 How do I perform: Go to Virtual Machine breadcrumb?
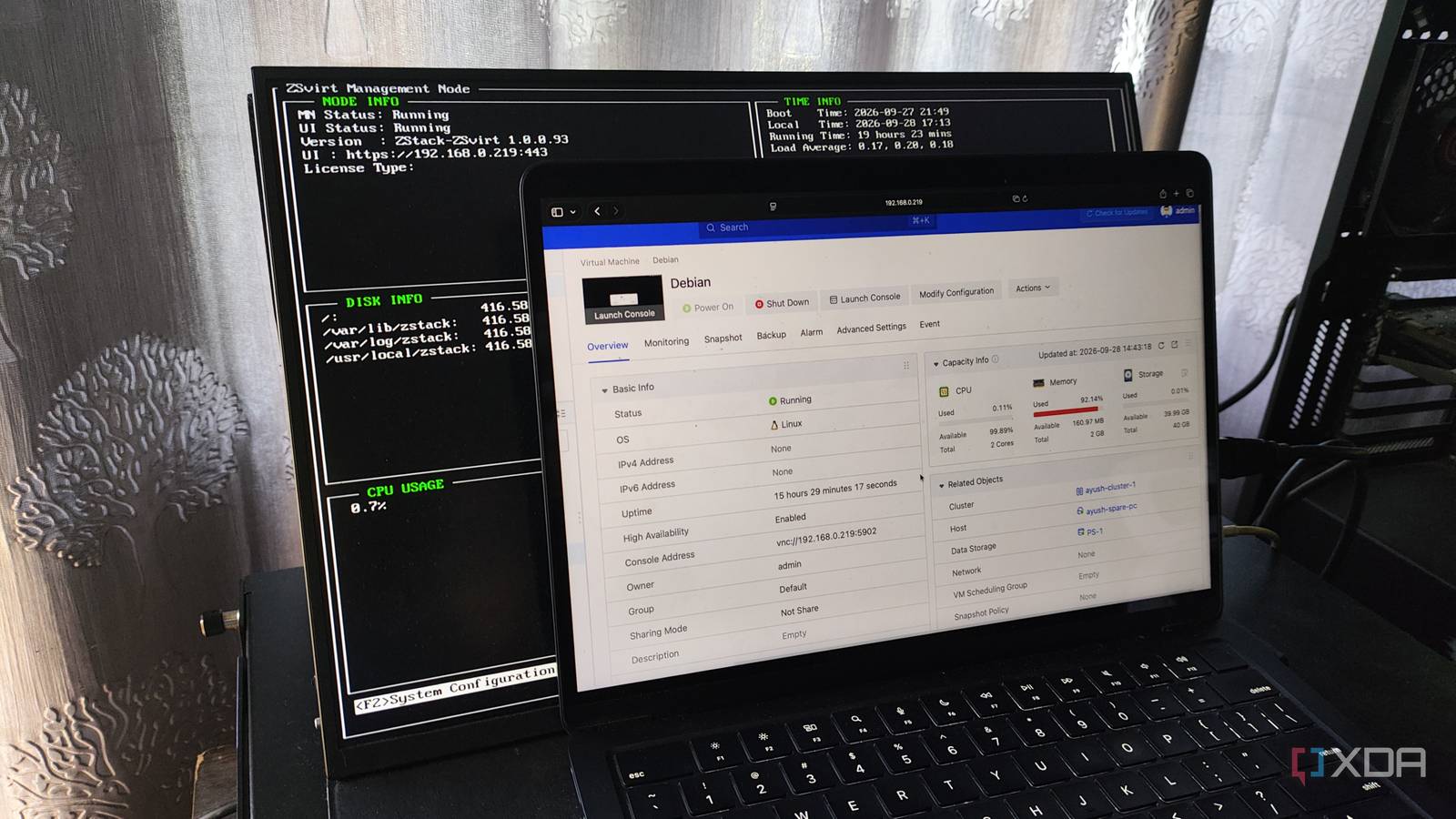(610, 262)
